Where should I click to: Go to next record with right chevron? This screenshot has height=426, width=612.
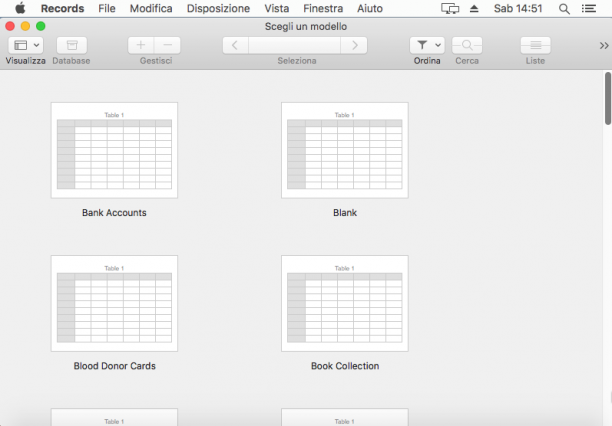click(354, 45)
